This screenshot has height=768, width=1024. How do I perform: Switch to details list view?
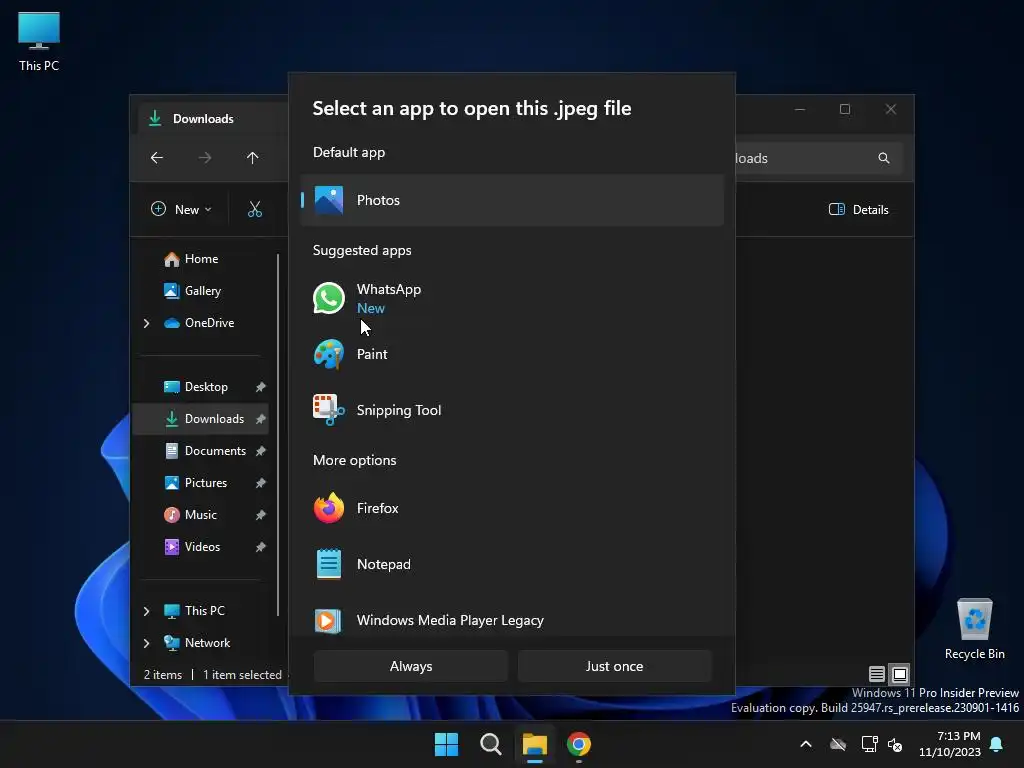click(x=877, y=674)
